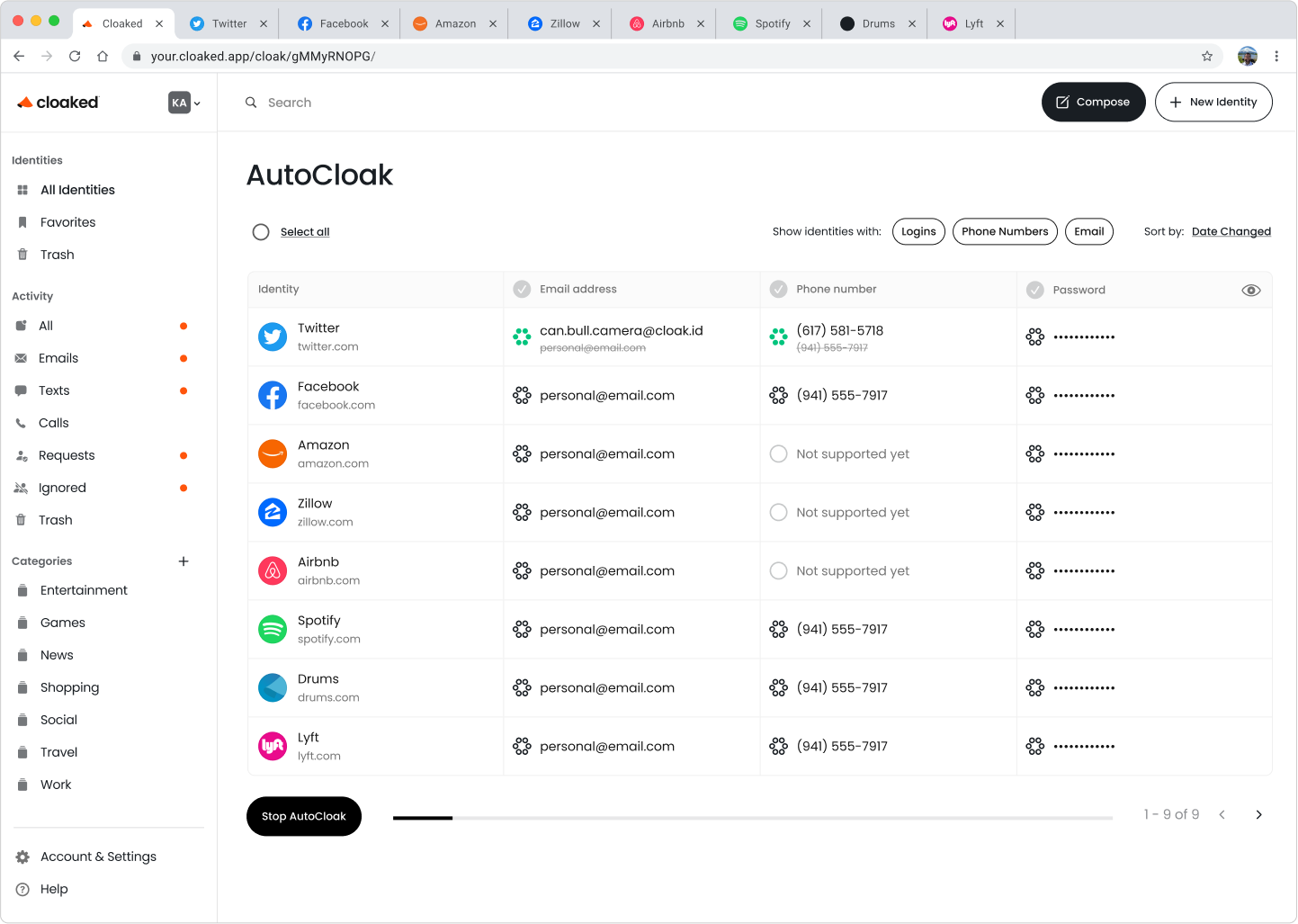Select Amazon's phone number circle
The height and width of the screenshot is (924, 1298).
pos(778,453)
